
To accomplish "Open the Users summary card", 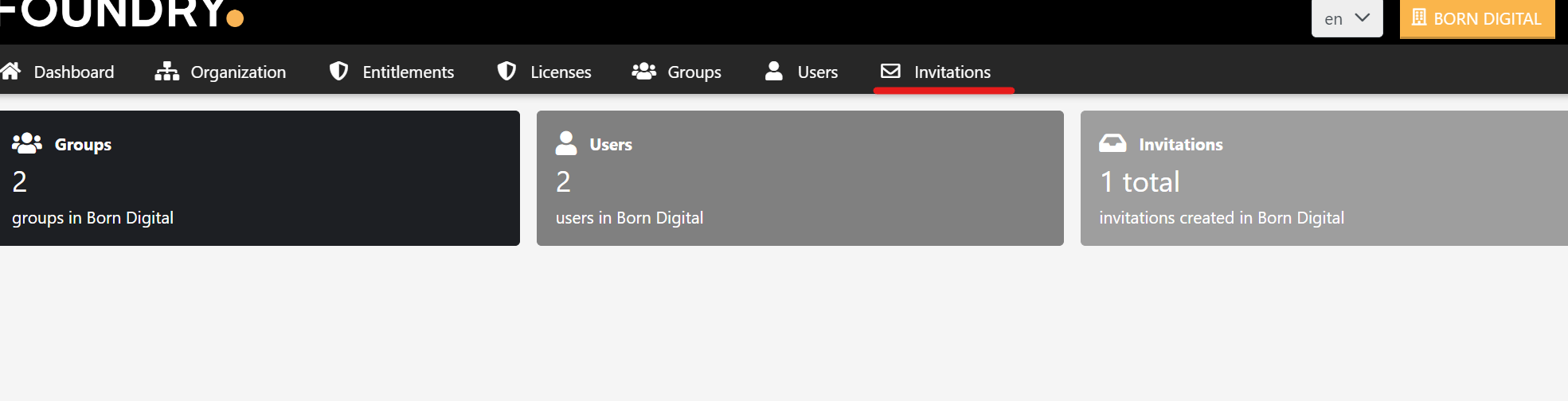I will coord(800,178).
